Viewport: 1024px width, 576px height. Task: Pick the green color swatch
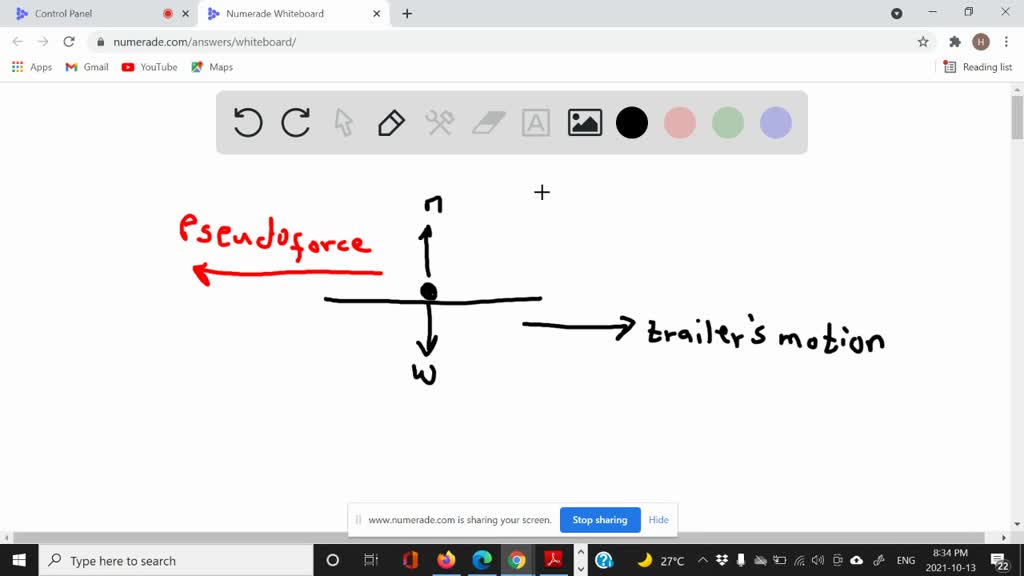tap(728, 123)
